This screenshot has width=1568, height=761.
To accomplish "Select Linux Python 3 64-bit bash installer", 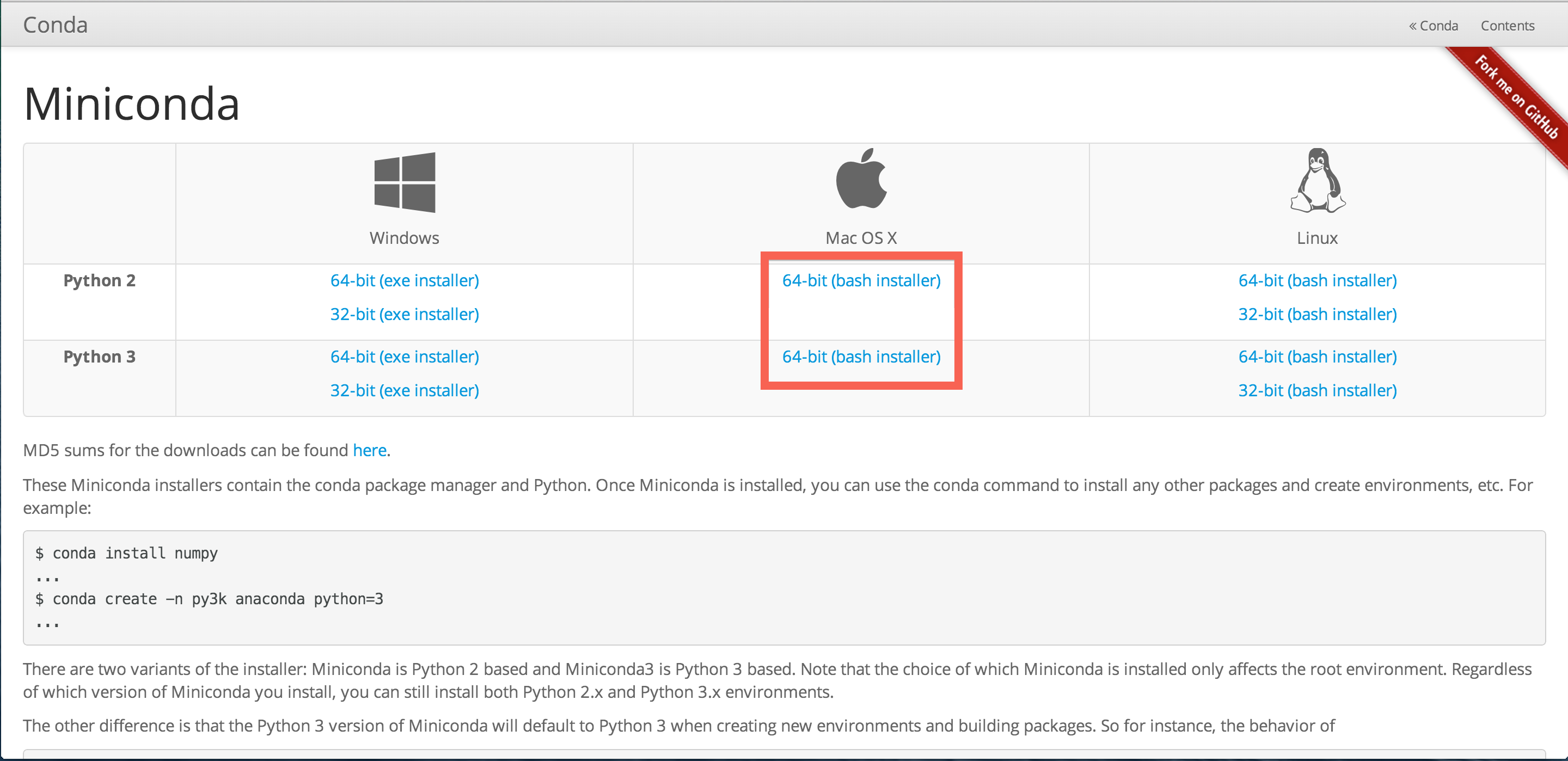I will [1316, 357].
